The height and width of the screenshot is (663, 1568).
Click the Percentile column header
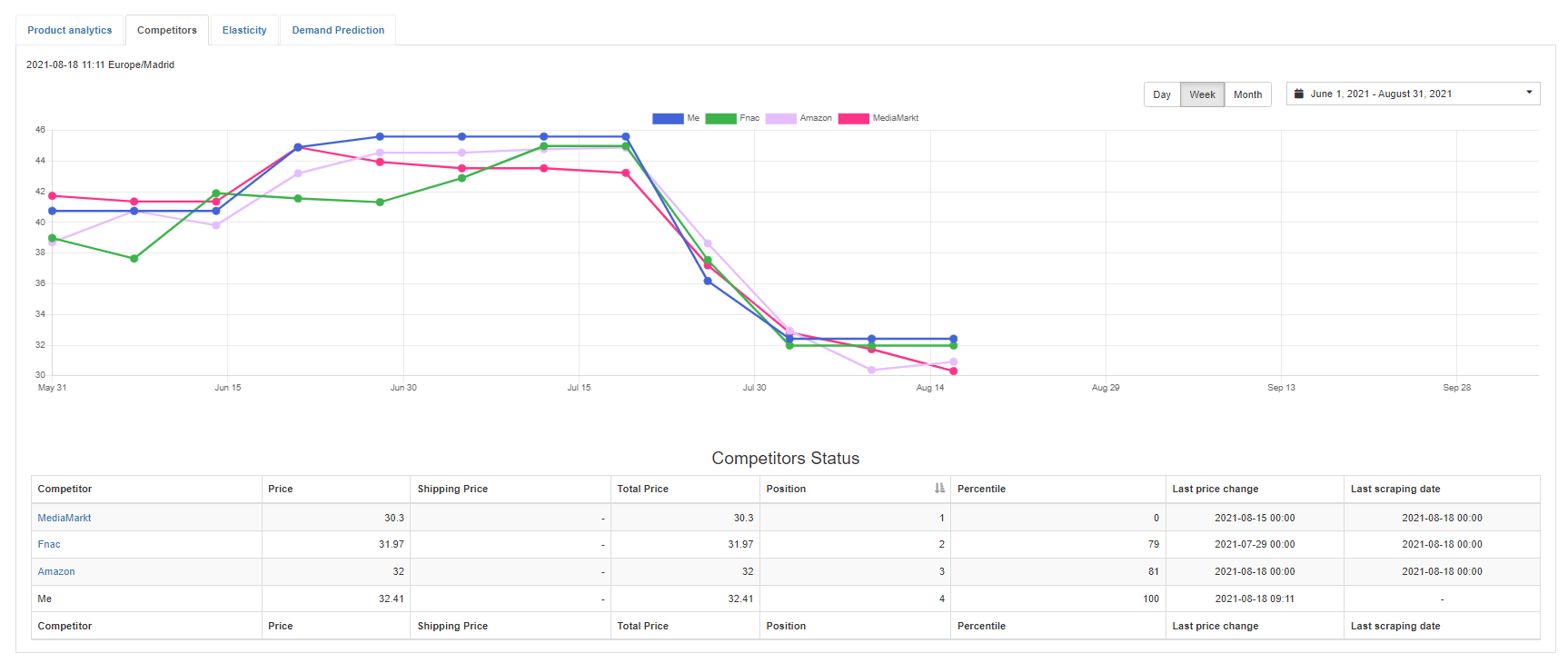click(981, 489)
